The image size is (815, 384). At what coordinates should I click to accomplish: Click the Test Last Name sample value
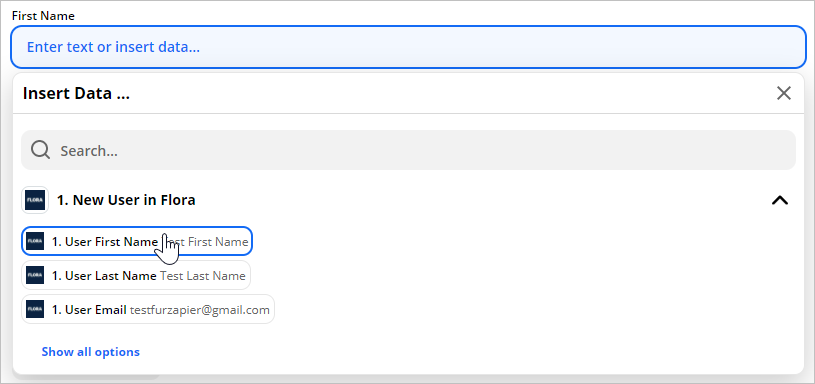[203, 276]
